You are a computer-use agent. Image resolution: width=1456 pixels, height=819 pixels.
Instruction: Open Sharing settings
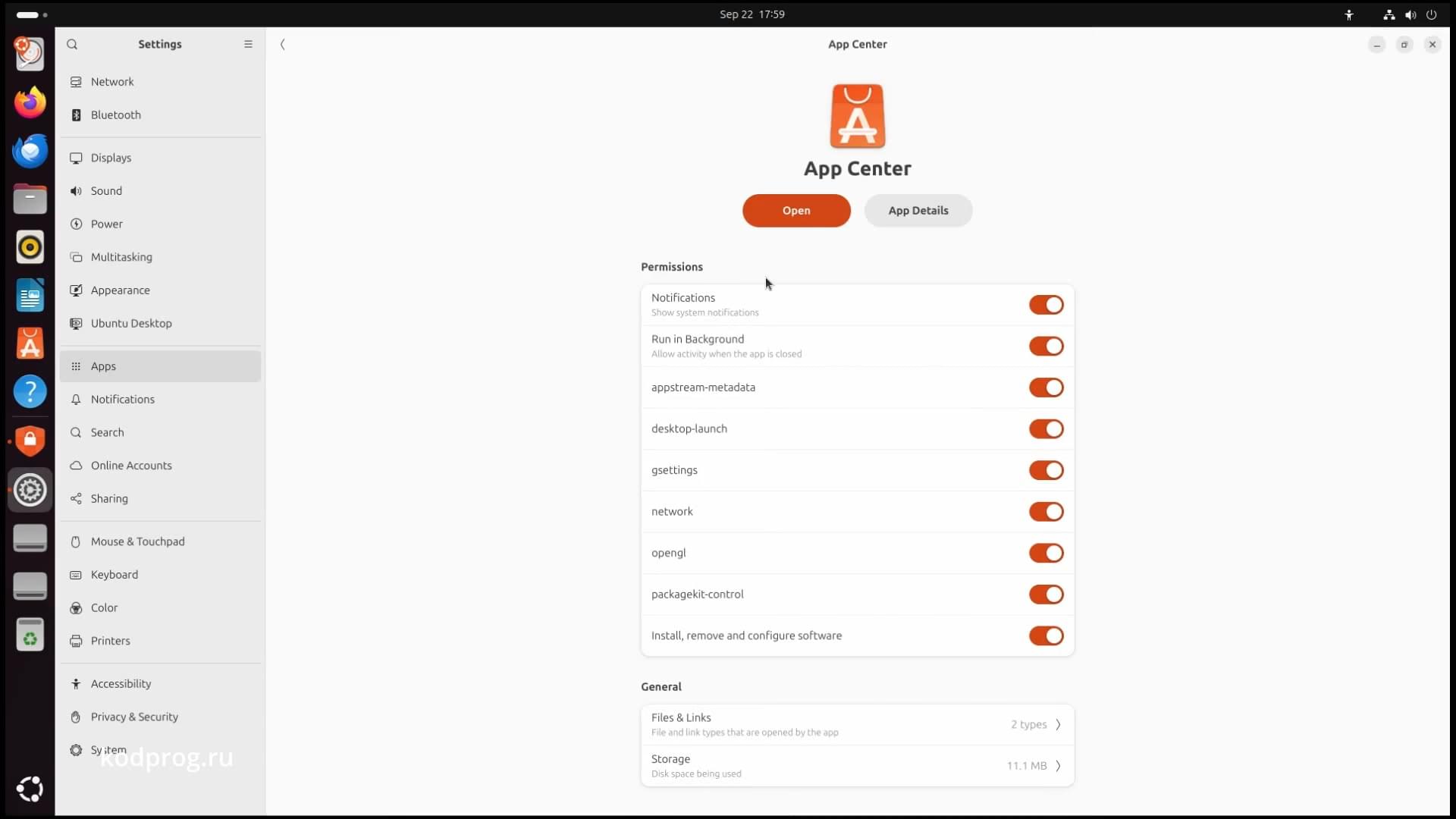[x=160, y=499]
